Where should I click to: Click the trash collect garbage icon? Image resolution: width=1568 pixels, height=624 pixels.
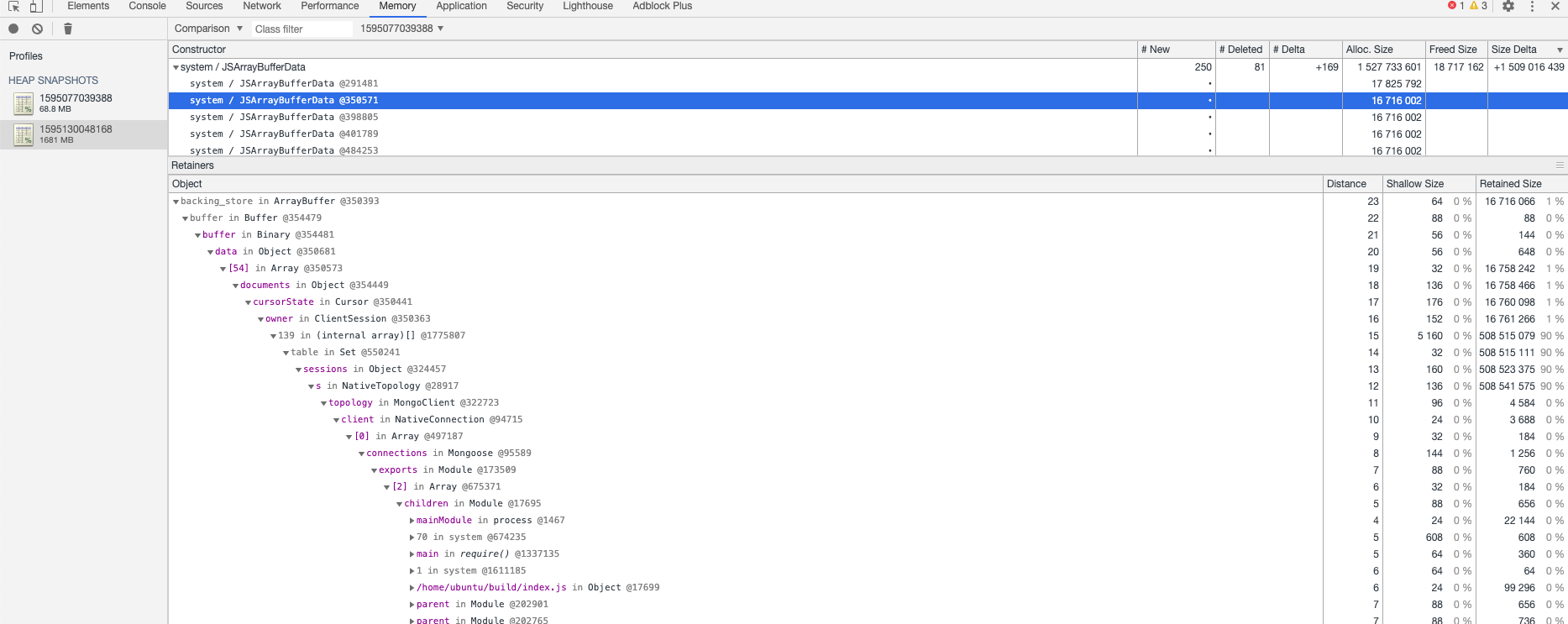click(x=68, y=29)
